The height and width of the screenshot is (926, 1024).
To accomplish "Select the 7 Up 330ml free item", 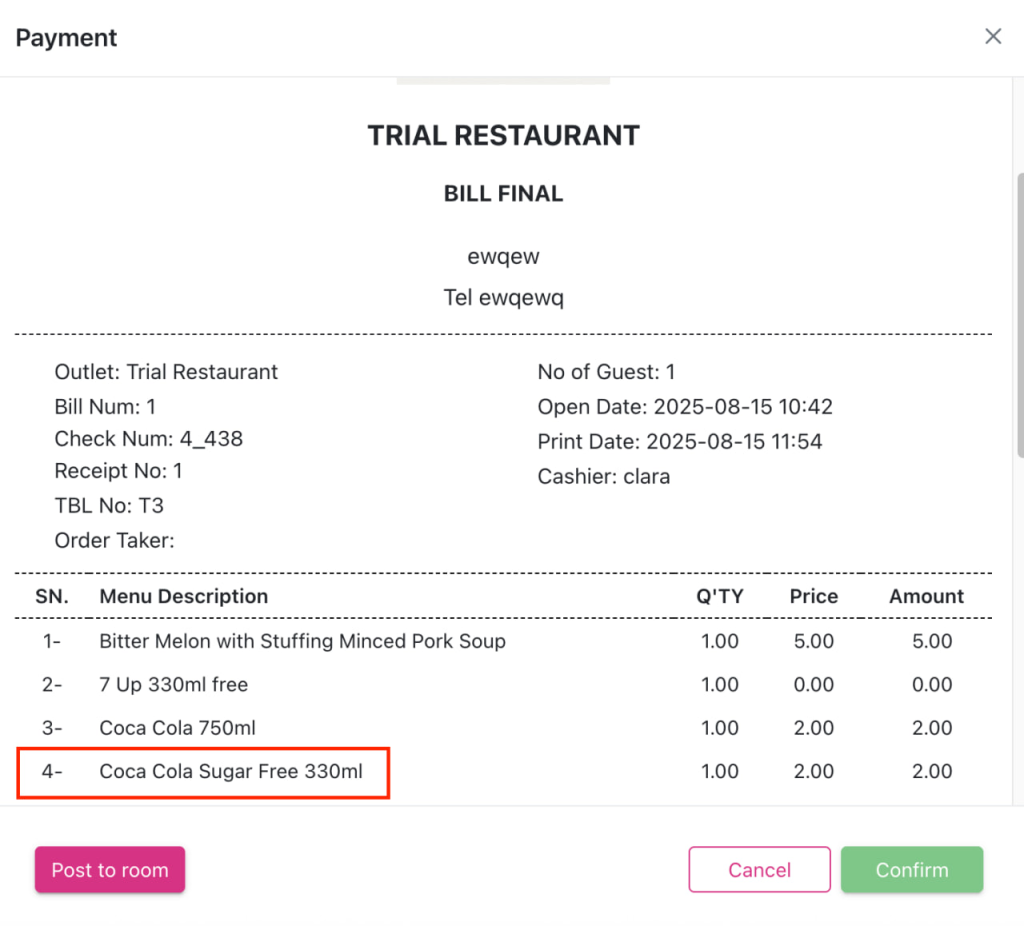I will (x=173, y=685).
